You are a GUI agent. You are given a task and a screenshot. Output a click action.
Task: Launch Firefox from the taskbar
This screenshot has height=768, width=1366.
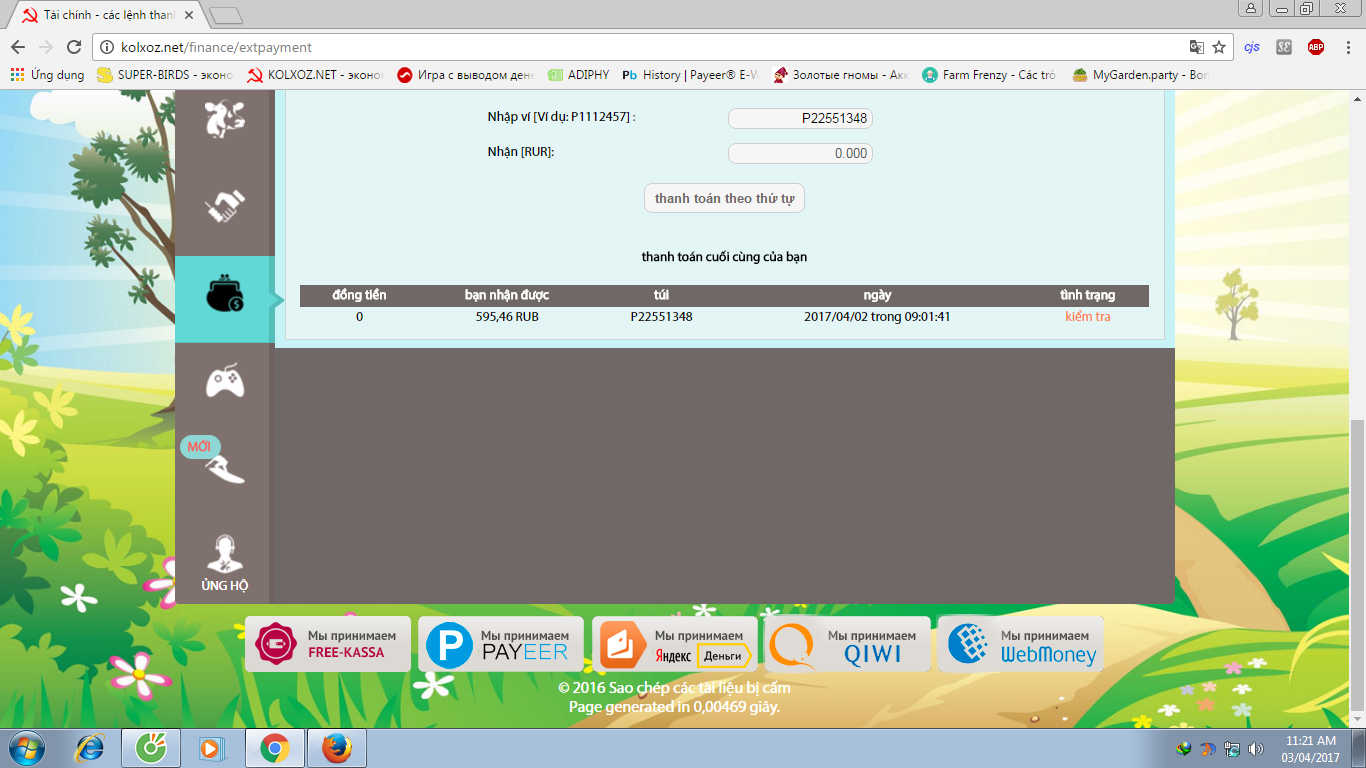point(337,748)
